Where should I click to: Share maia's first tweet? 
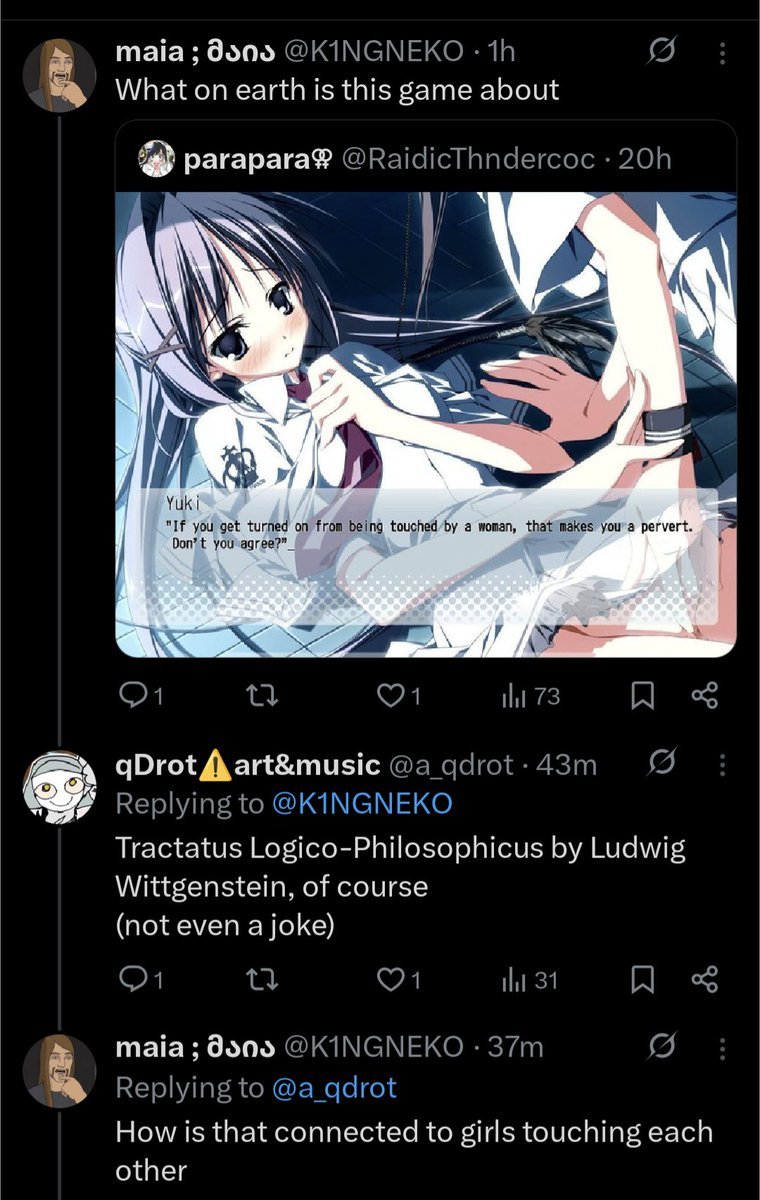(x=705, y=696)
